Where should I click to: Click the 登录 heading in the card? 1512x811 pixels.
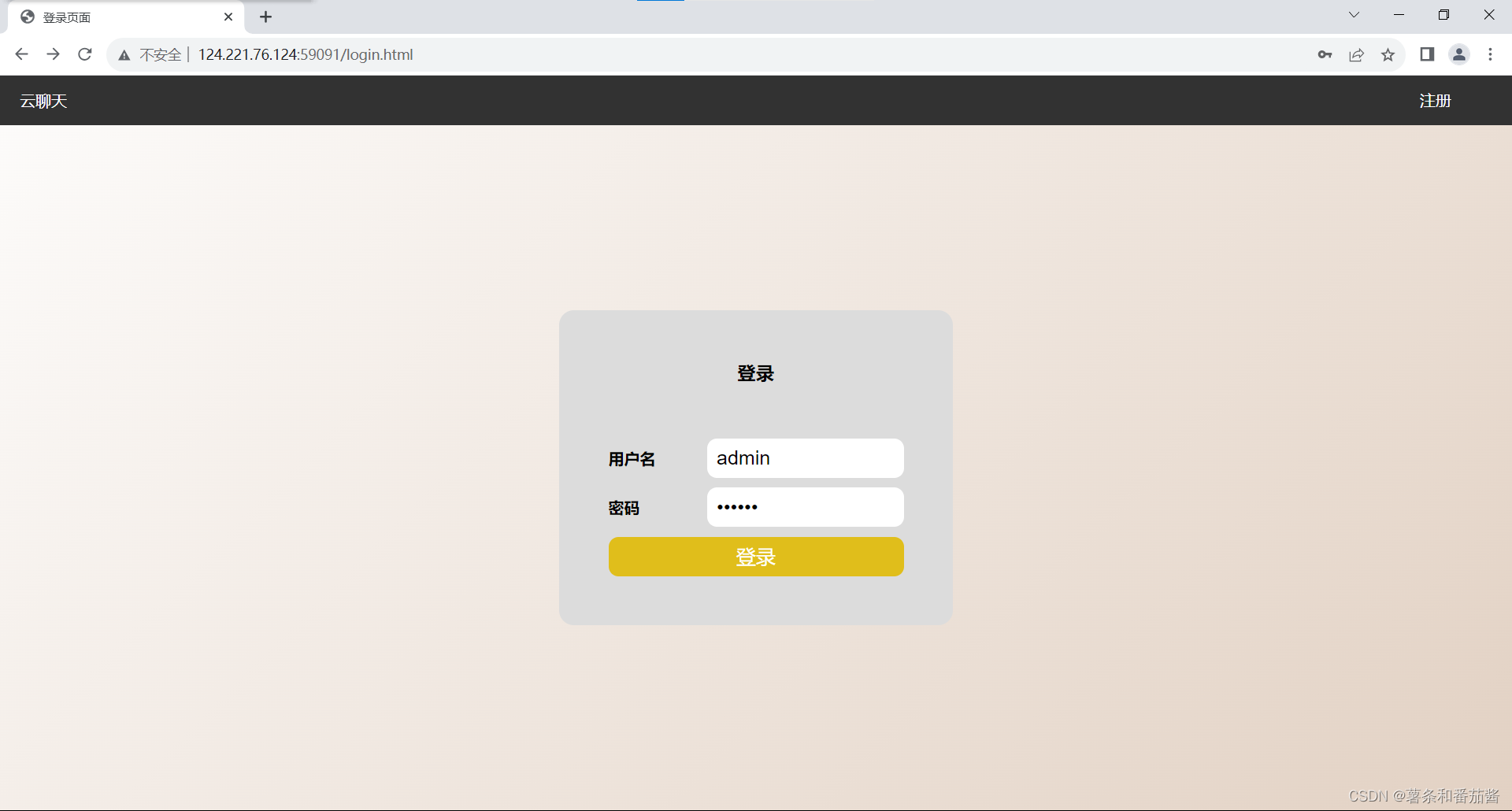tap(756, 373)
